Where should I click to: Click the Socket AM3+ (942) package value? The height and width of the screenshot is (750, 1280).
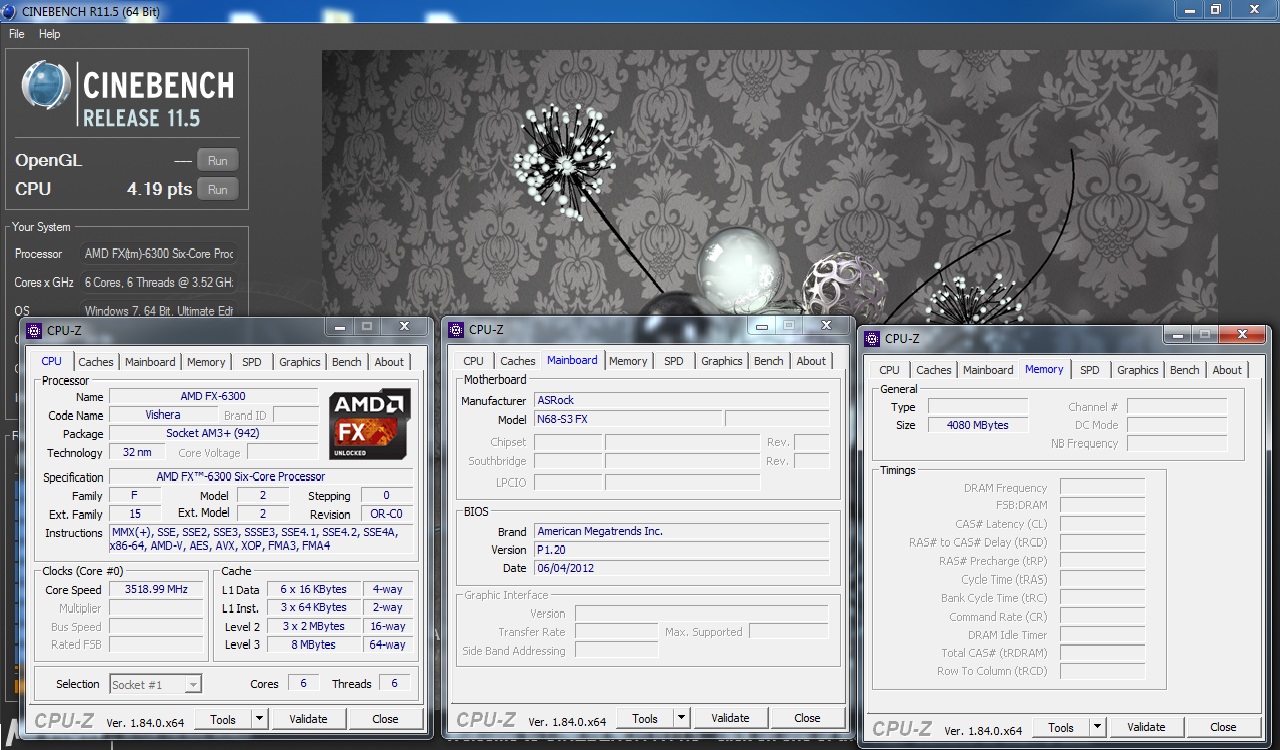point(213,434)
